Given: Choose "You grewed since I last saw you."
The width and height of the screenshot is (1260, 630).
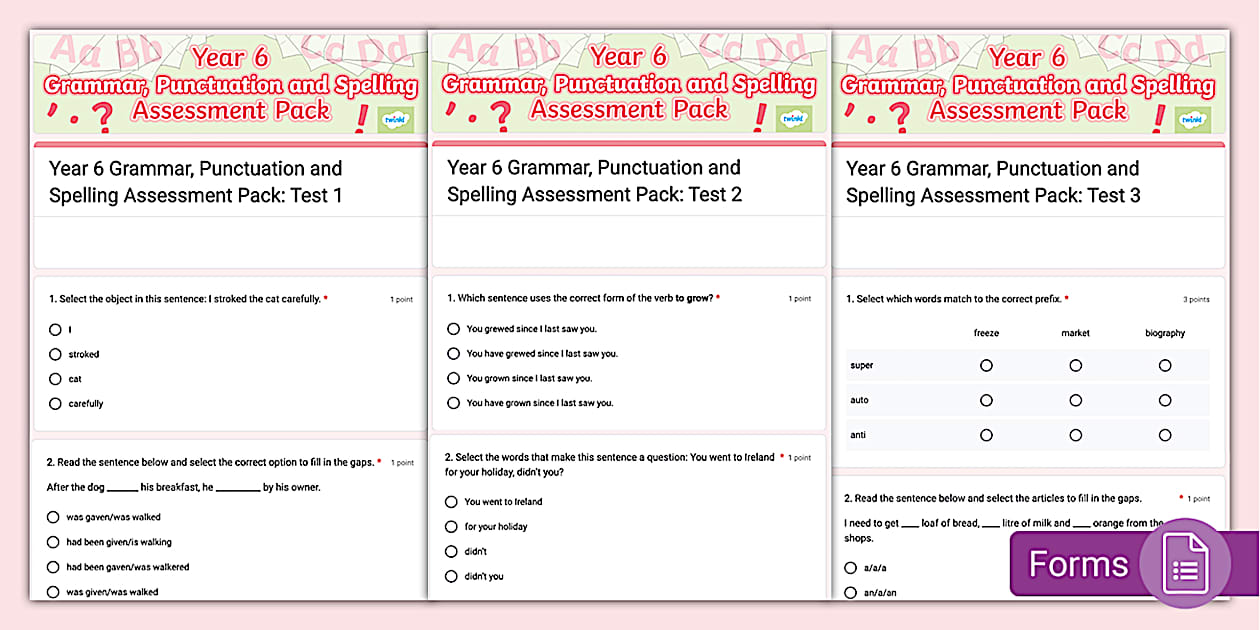Looking at the screenshot, I should click(x=453, y=328).
